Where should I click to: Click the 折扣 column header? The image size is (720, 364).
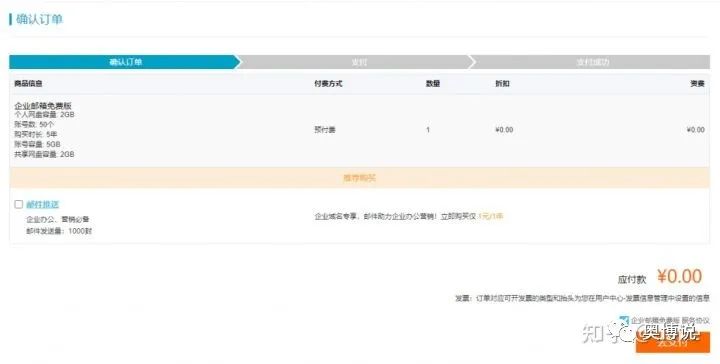(x=502, y=84)
